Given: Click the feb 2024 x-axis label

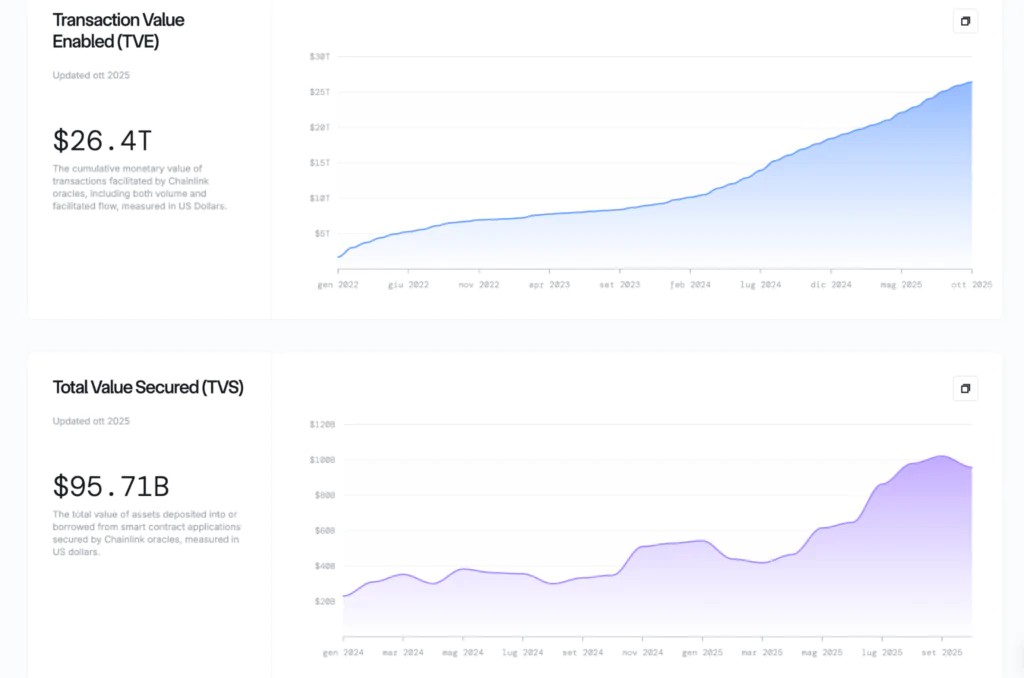Looking at the screenshot, I should 690,285.
